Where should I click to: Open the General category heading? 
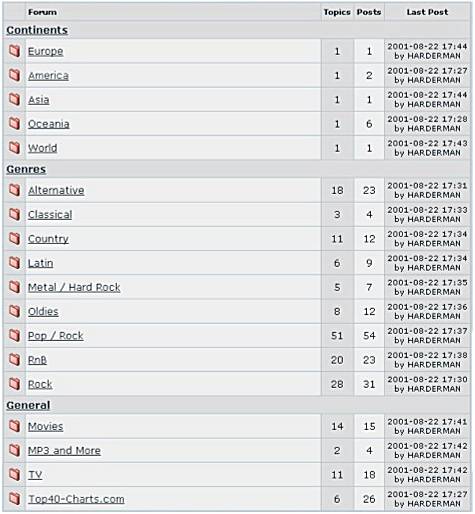click(28, 405)
